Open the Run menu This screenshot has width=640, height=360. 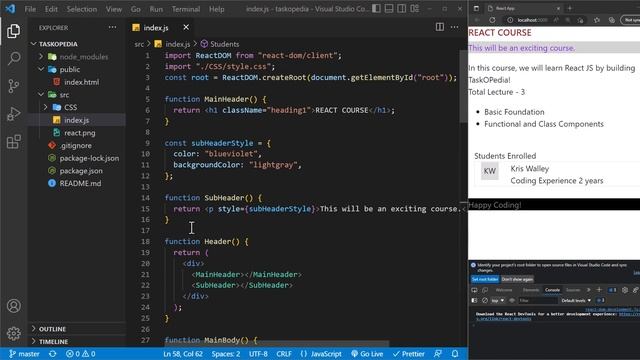[x=156, y=9]
